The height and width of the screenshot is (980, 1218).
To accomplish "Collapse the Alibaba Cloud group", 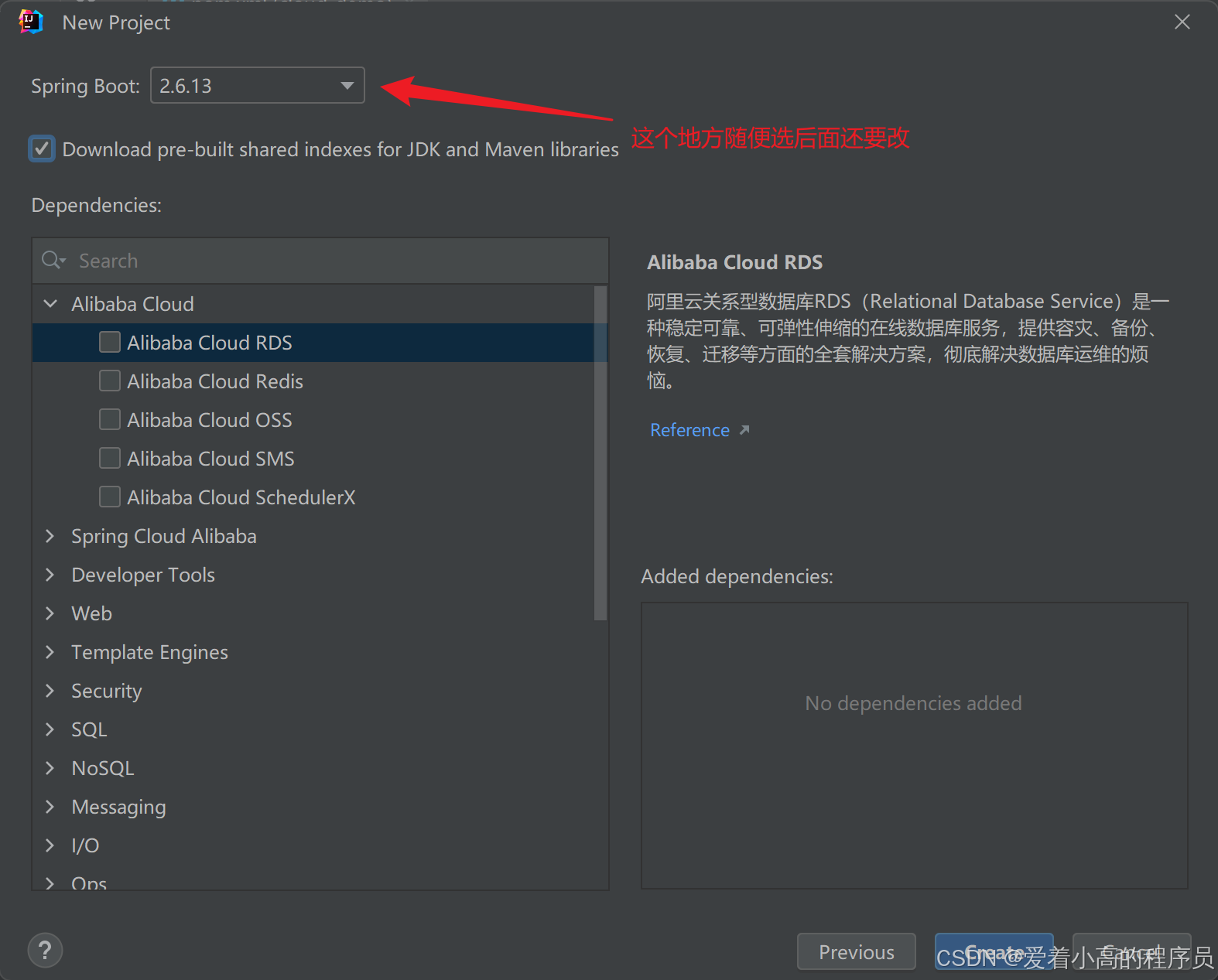I will click(x=50, y=304).
